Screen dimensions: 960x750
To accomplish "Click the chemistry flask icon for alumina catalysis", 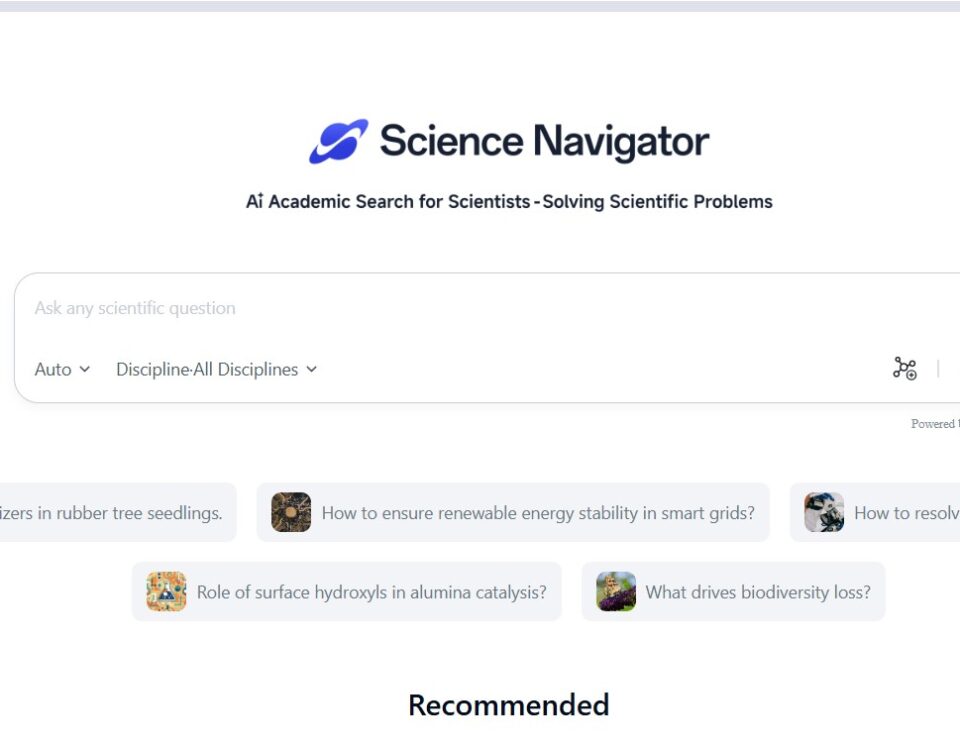I will click(166, 591).
